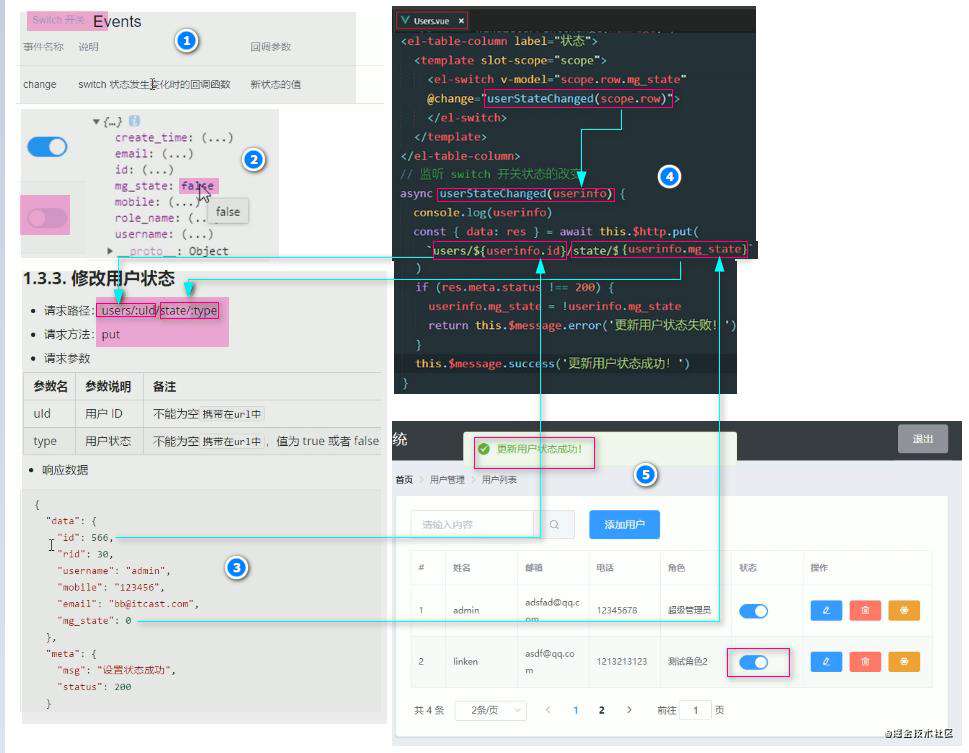
Task: Click the 添加用户 button
Action: [x=624, y=524]
